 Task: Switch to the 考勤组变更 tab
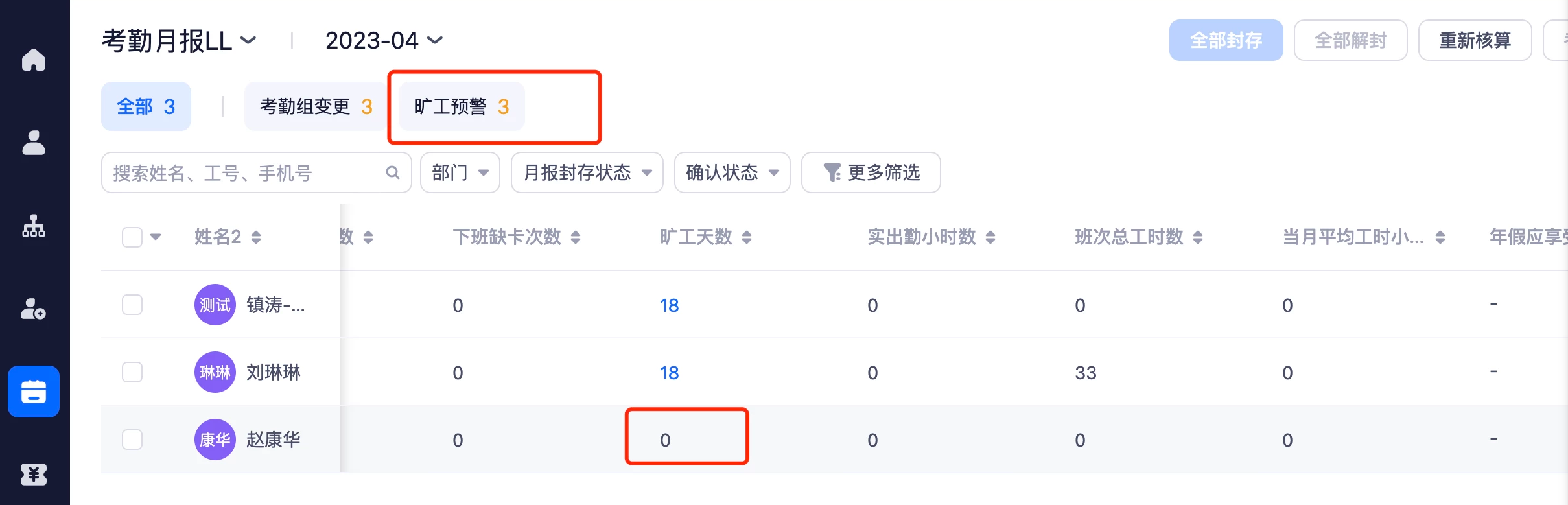[x=316, y=106]
